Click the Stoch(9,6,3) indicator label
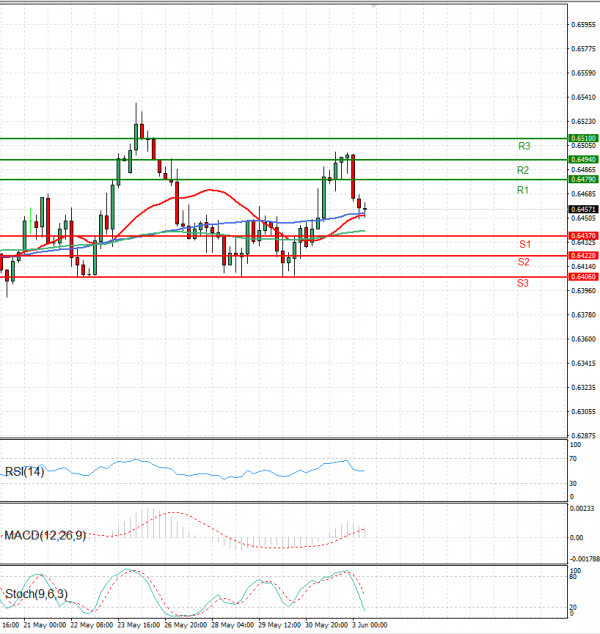The height and width of the screenshot is (634, 600). 36,594
